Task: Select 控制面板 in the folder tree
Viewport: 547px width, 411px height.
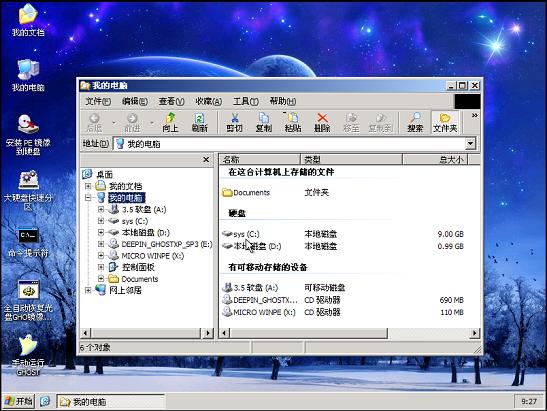Action: coord(138,267)
